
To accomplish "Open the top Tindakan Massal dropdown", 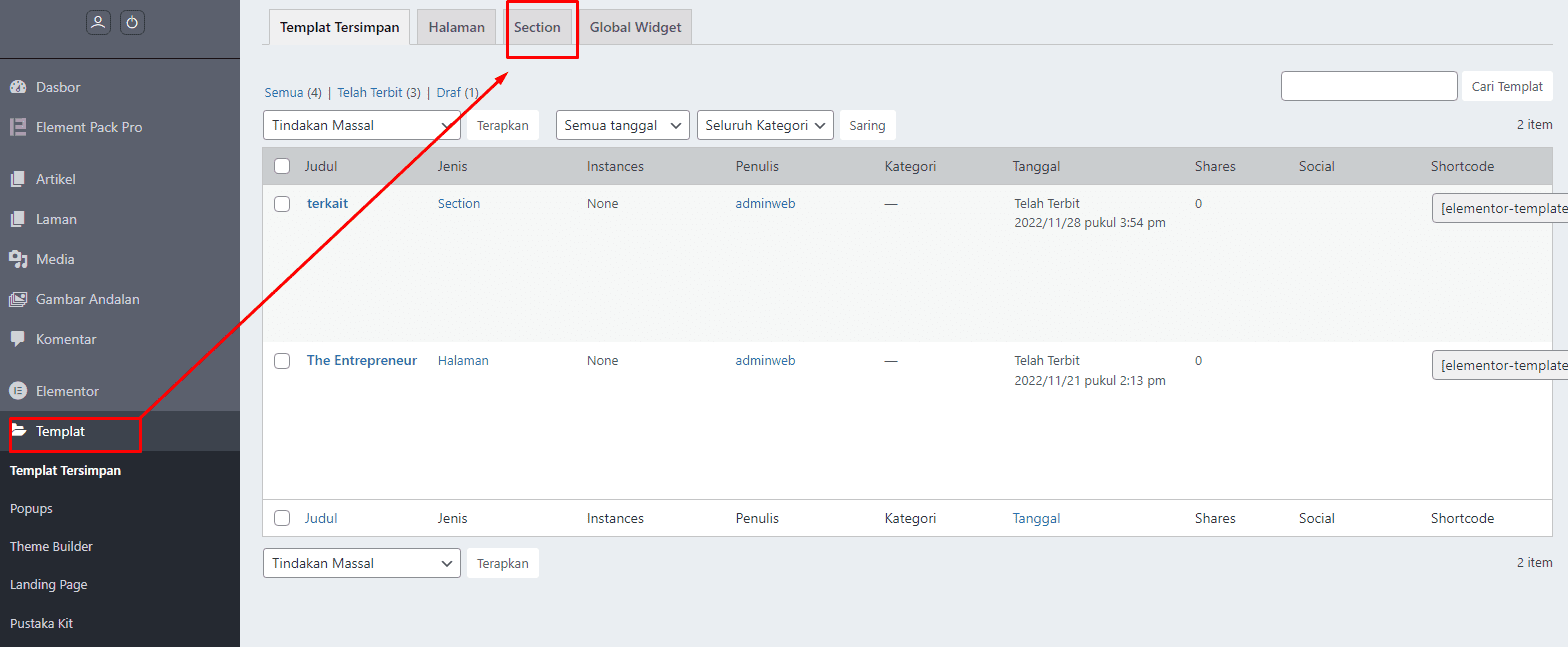I will pos(361,125).
